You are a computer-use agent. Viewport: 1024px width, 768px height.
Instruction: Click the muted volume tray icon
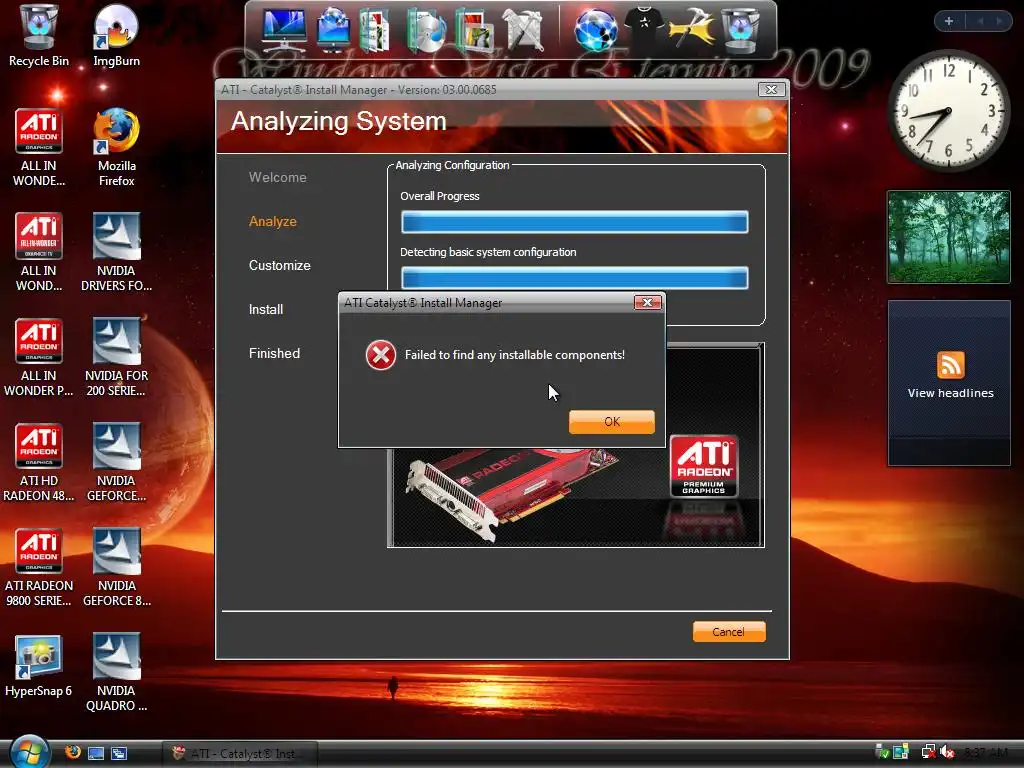point(947,752)
